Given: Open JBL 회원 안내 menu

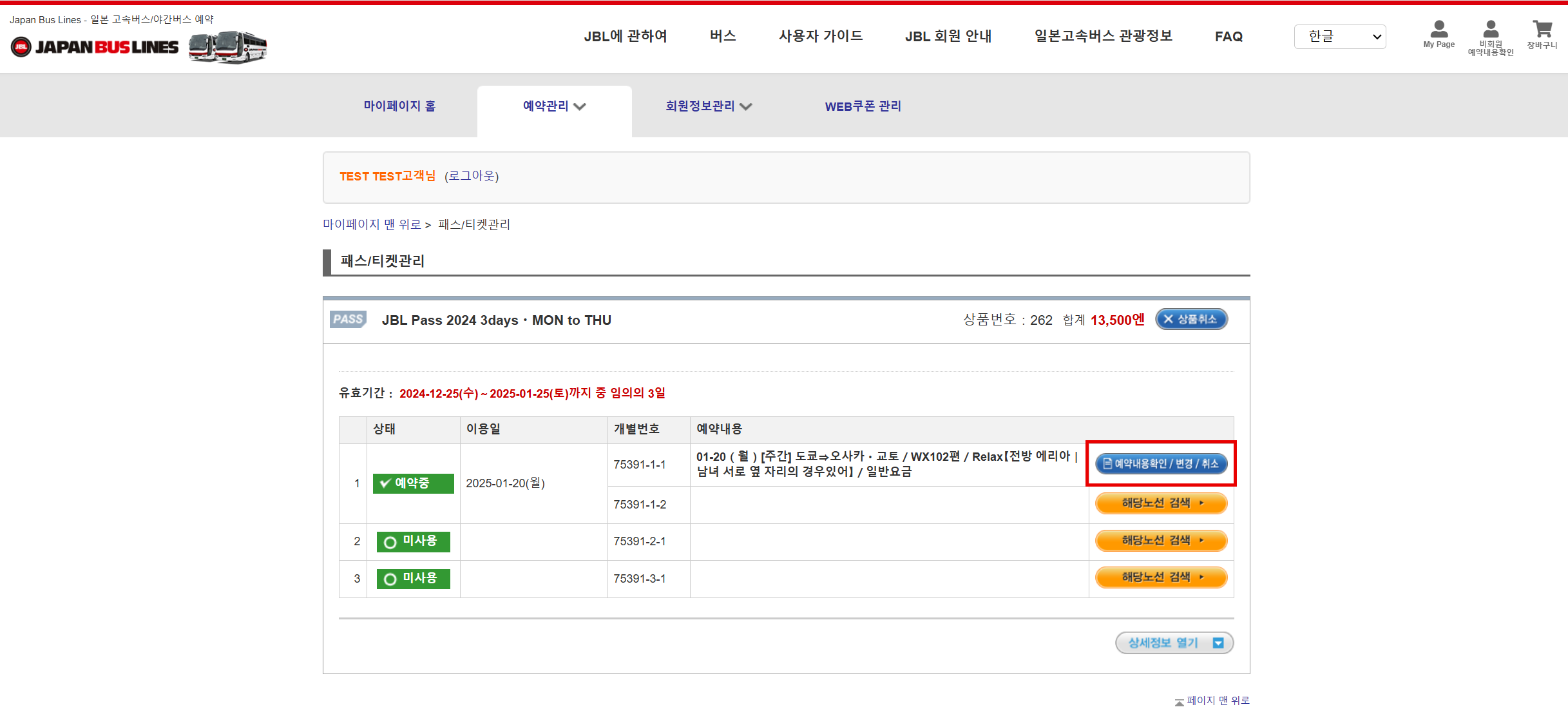Looking at the screenshot, I should [948, 37].
